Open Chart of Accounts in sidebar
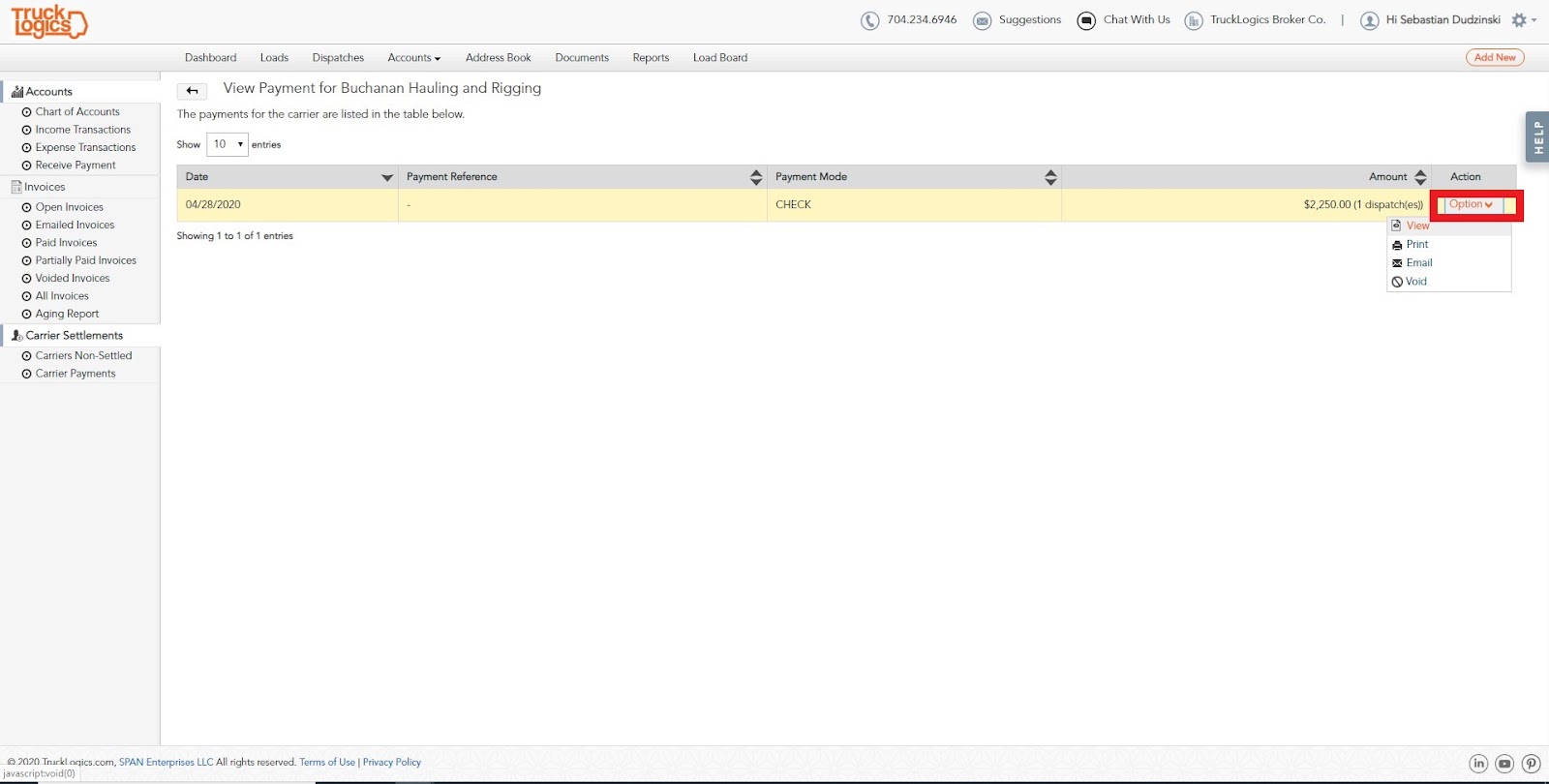1549x784 pixels. tap(77, 112)
